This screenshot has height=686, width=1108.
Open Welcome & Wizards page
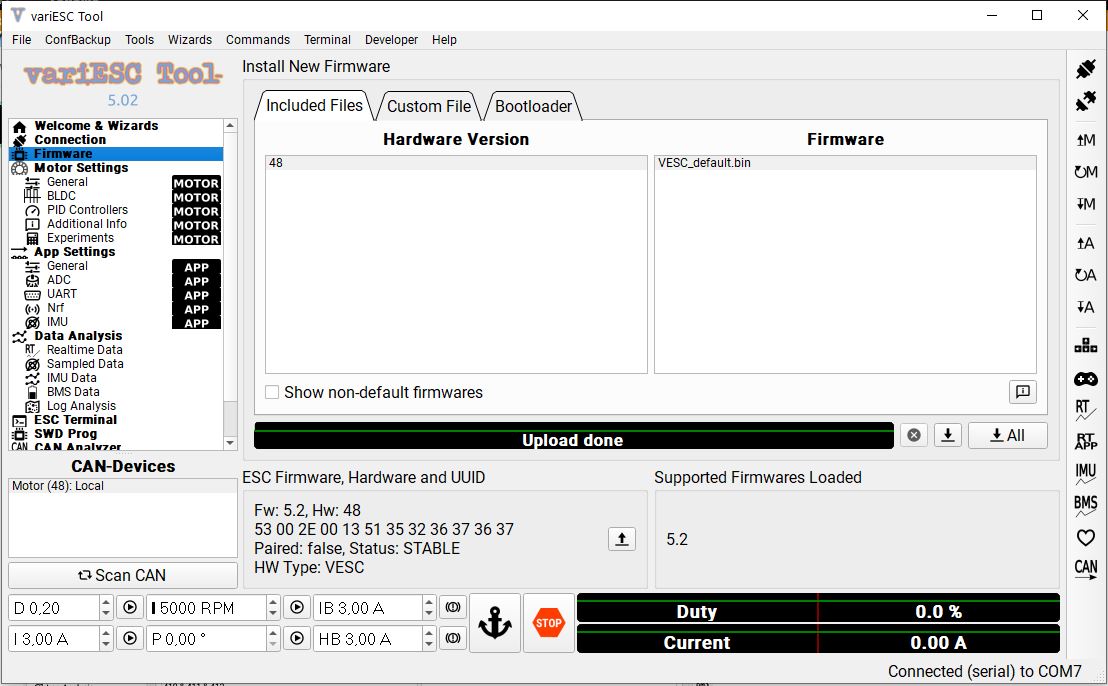(x=96, y=126)
